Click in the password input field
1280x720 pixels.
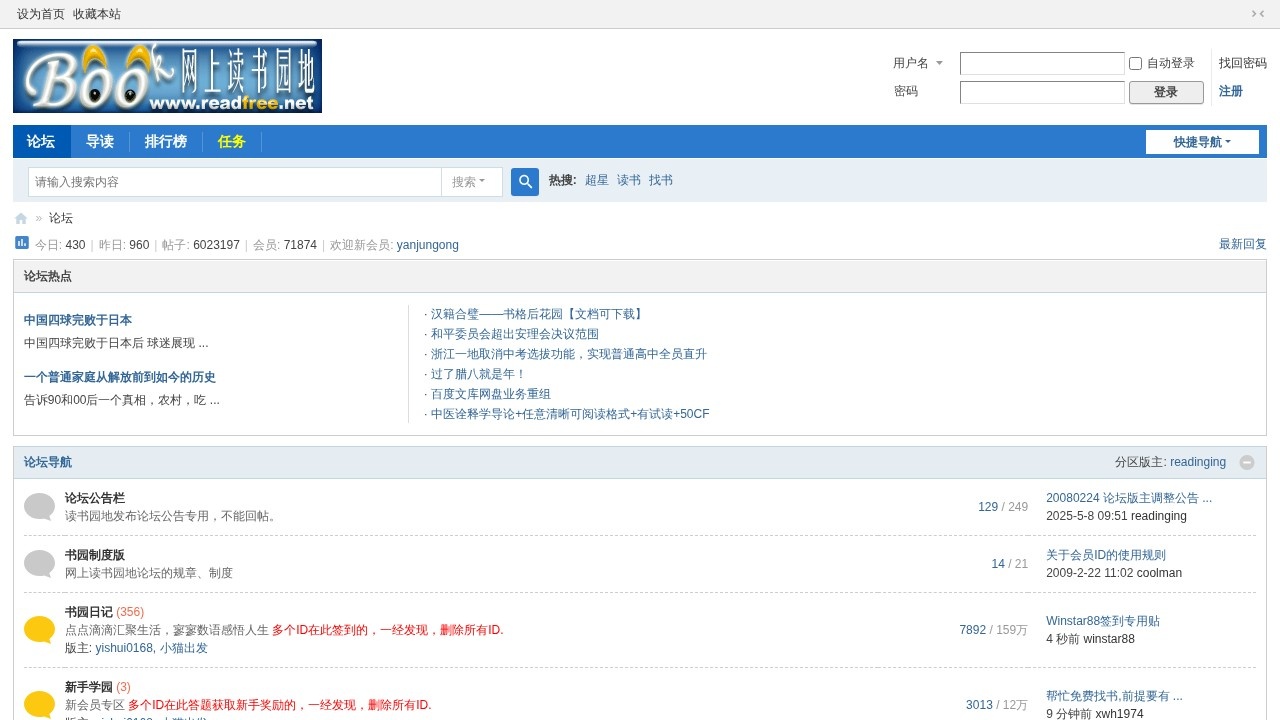(1042, 92)
